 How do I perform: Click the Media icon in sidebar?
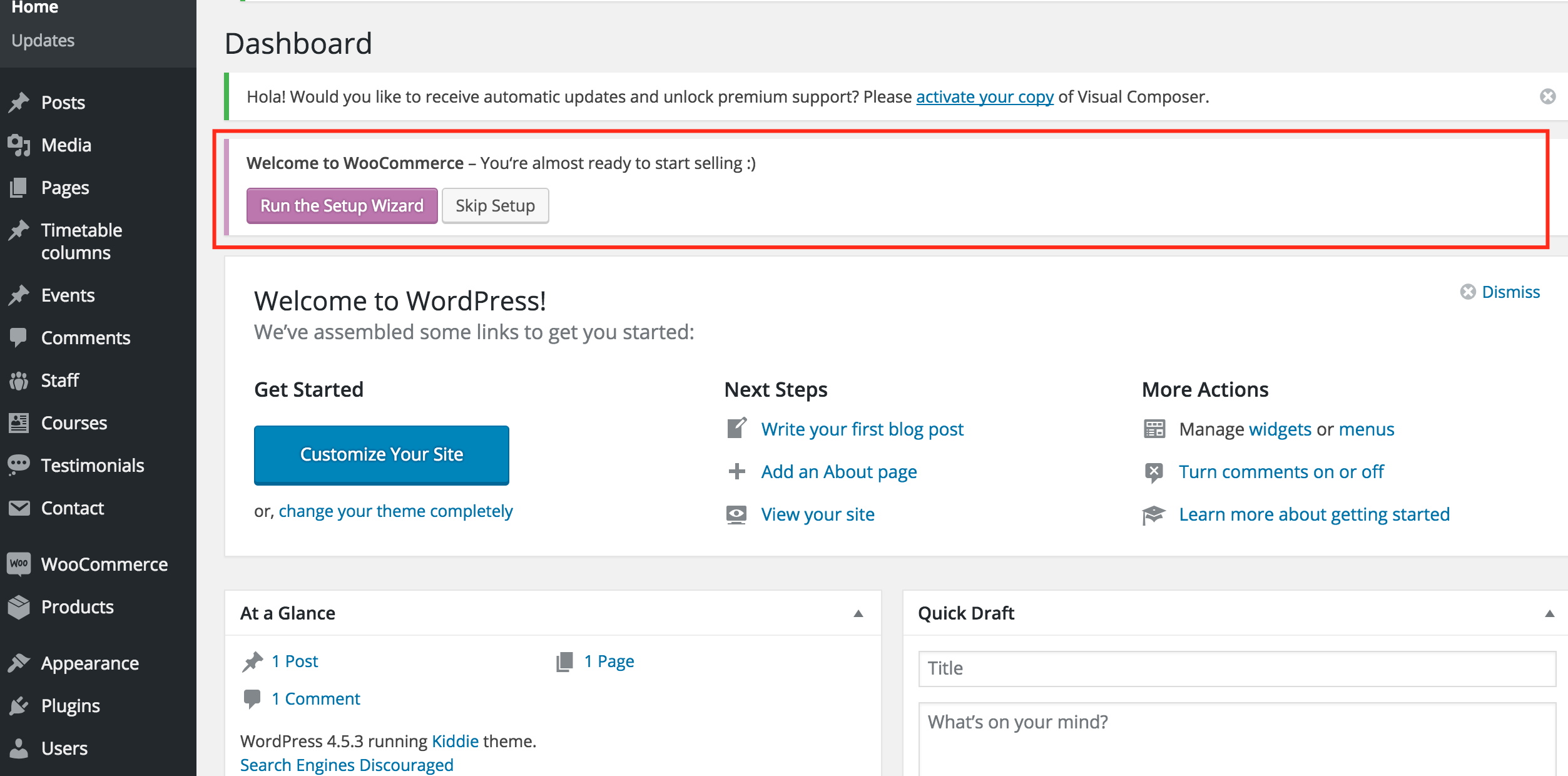[19, 145]
